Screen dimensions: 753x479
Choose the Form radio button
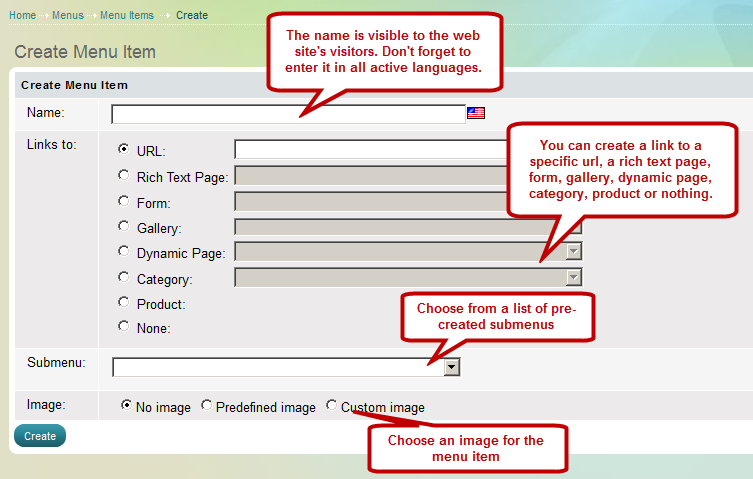coord(124,201)
